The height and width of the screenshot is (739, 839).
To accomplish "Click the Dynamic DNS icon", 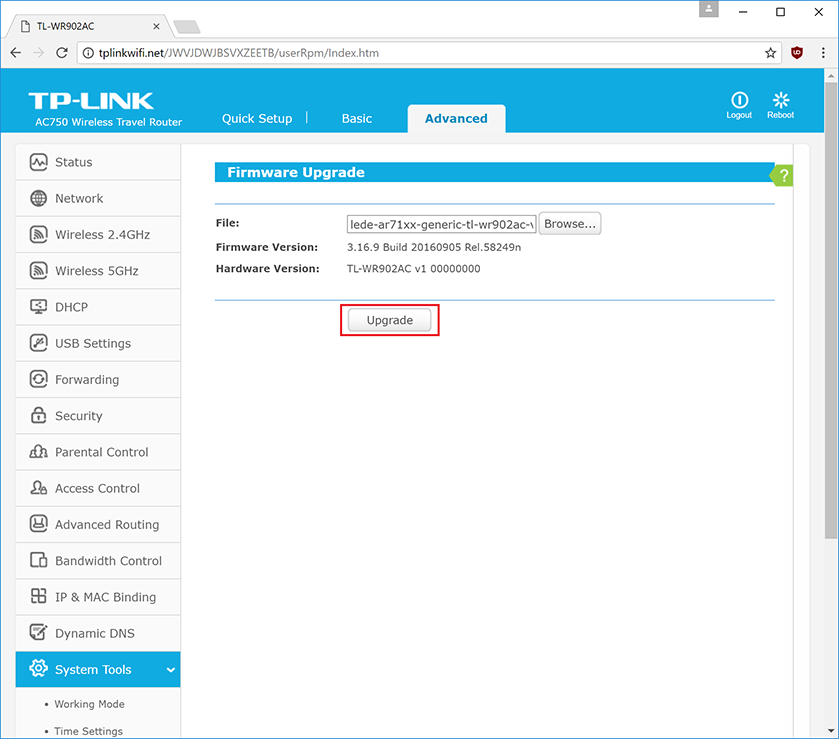I will 39,633.
